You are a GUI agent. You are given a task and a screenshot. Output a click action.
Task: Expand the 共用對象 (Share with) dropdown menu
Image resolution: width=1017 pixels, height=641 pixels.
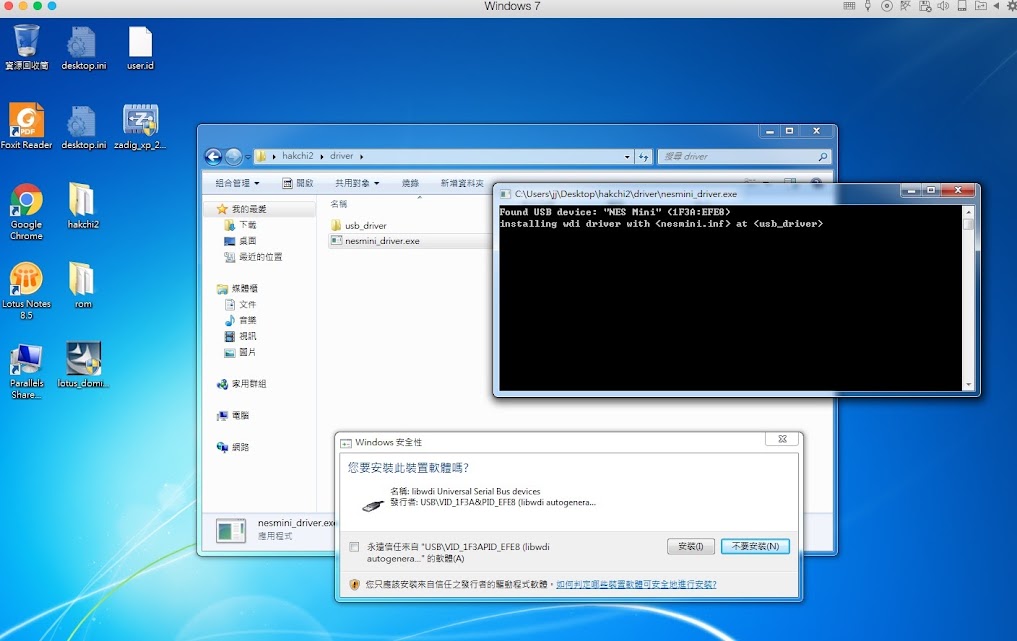(x=357, y=184)
